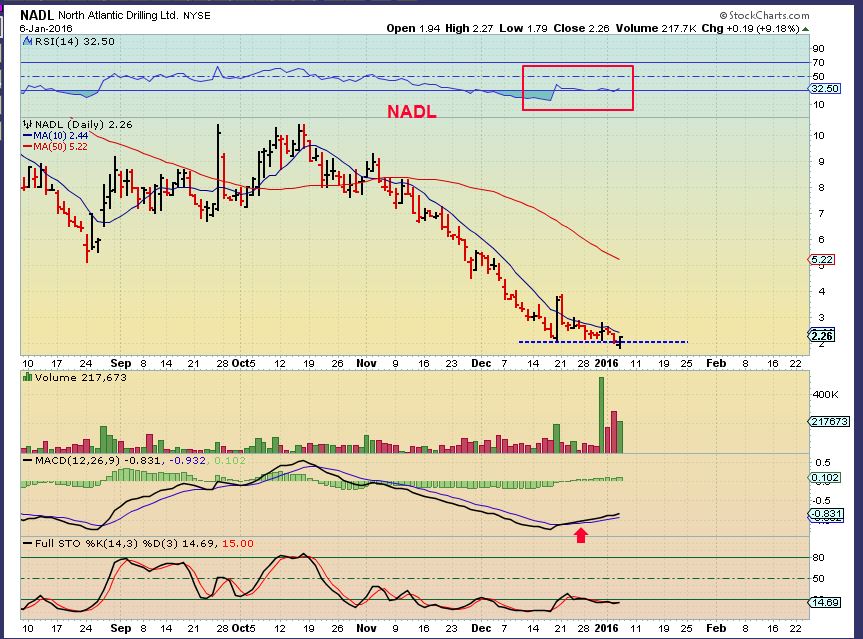Click the MACD histogram value 0.102 in the legend

pos(230,461)
